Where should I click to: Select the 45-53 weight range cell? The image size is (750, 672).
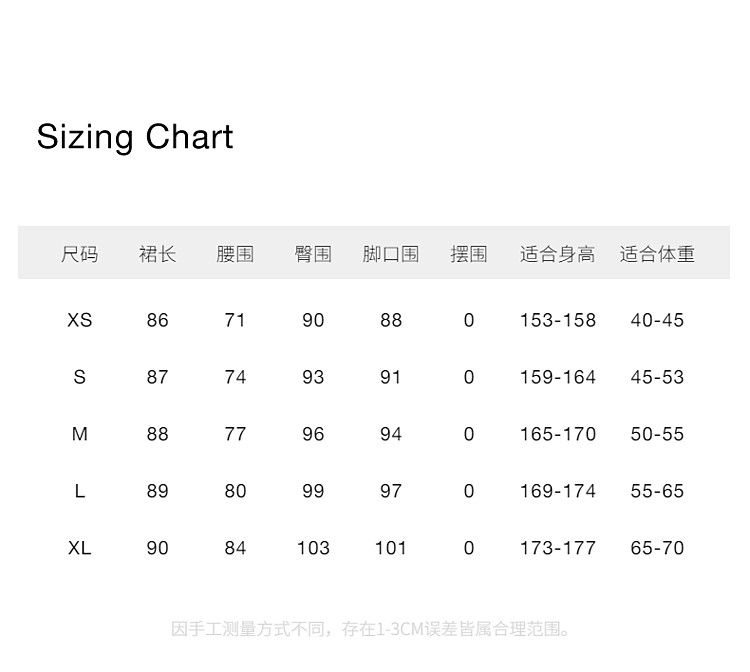pos(657,377)
